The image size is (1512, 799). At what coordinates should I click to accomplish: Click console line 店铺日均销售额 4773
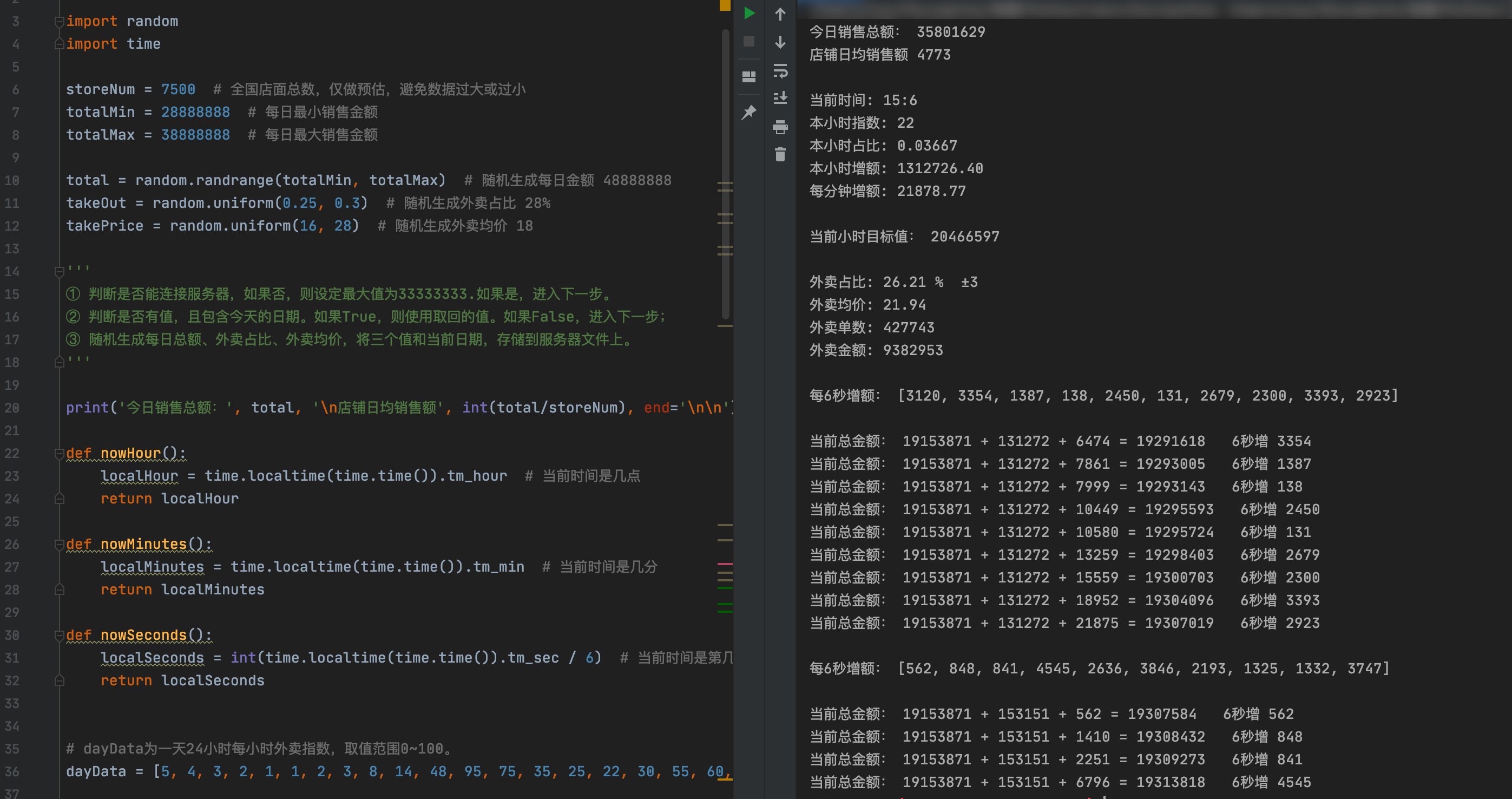coord(880,55)
